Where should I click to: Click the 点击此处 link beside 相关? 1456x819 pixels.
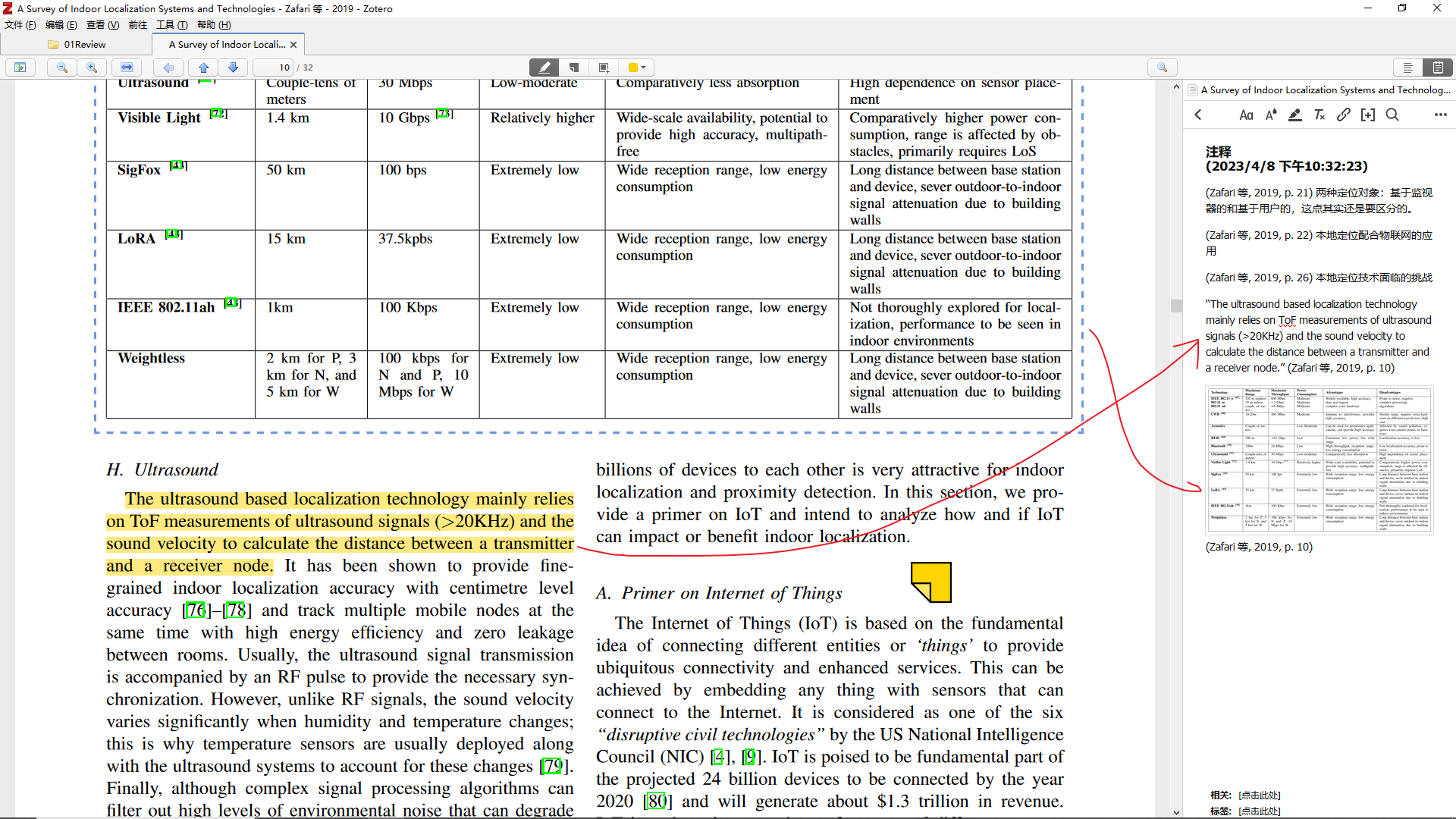tap(1259, 795)
